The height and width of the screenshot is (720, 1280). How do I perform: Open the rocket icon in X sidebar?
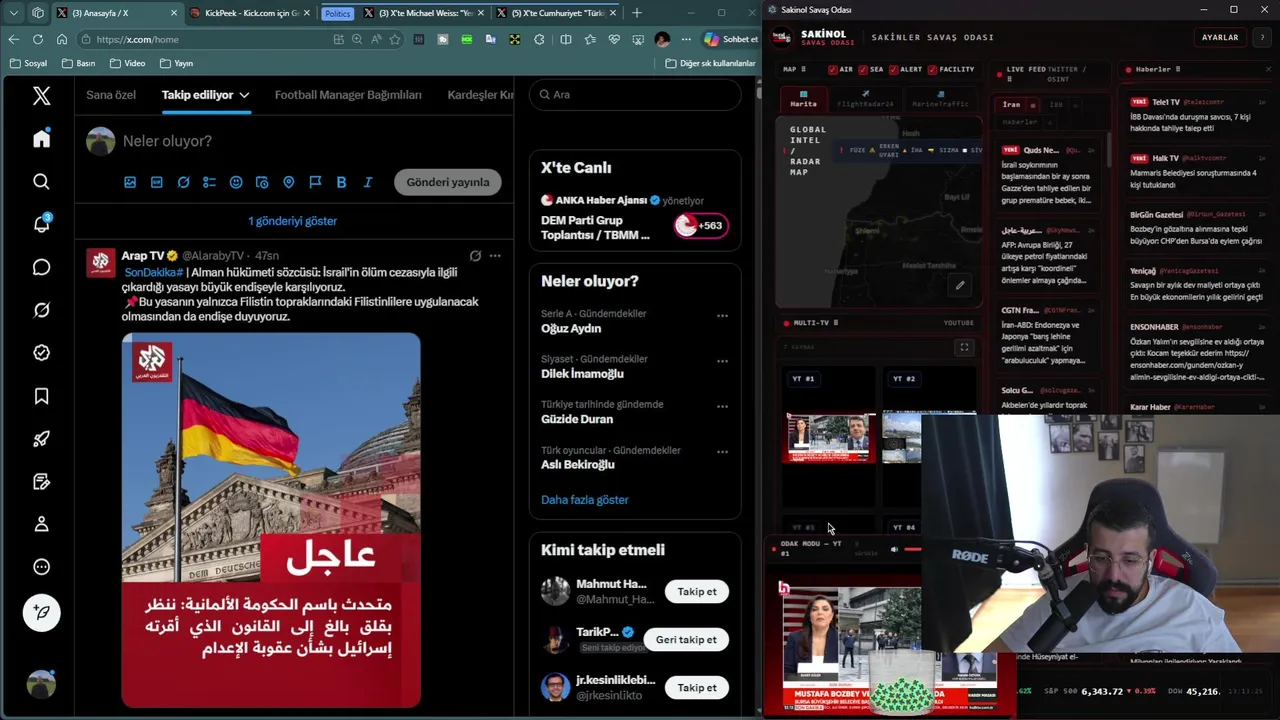click(41, 438)
